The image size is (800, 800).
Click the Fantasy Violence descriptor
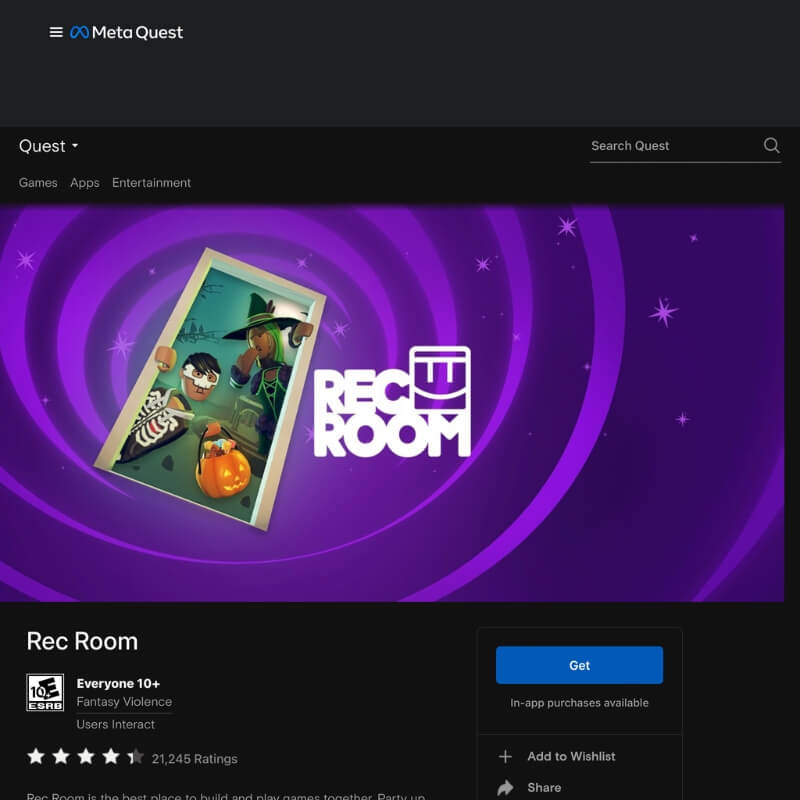click(x=124, y=702)
